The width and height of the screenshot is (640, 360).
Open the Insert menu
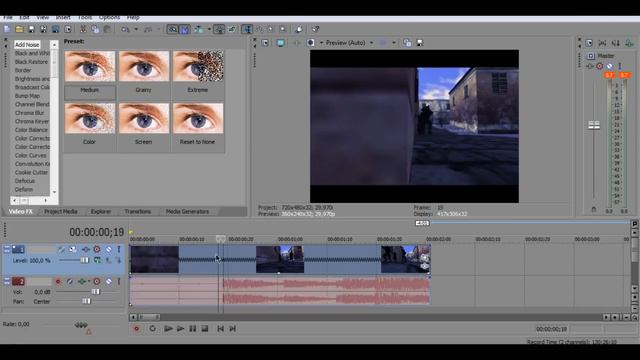point(63,18)
